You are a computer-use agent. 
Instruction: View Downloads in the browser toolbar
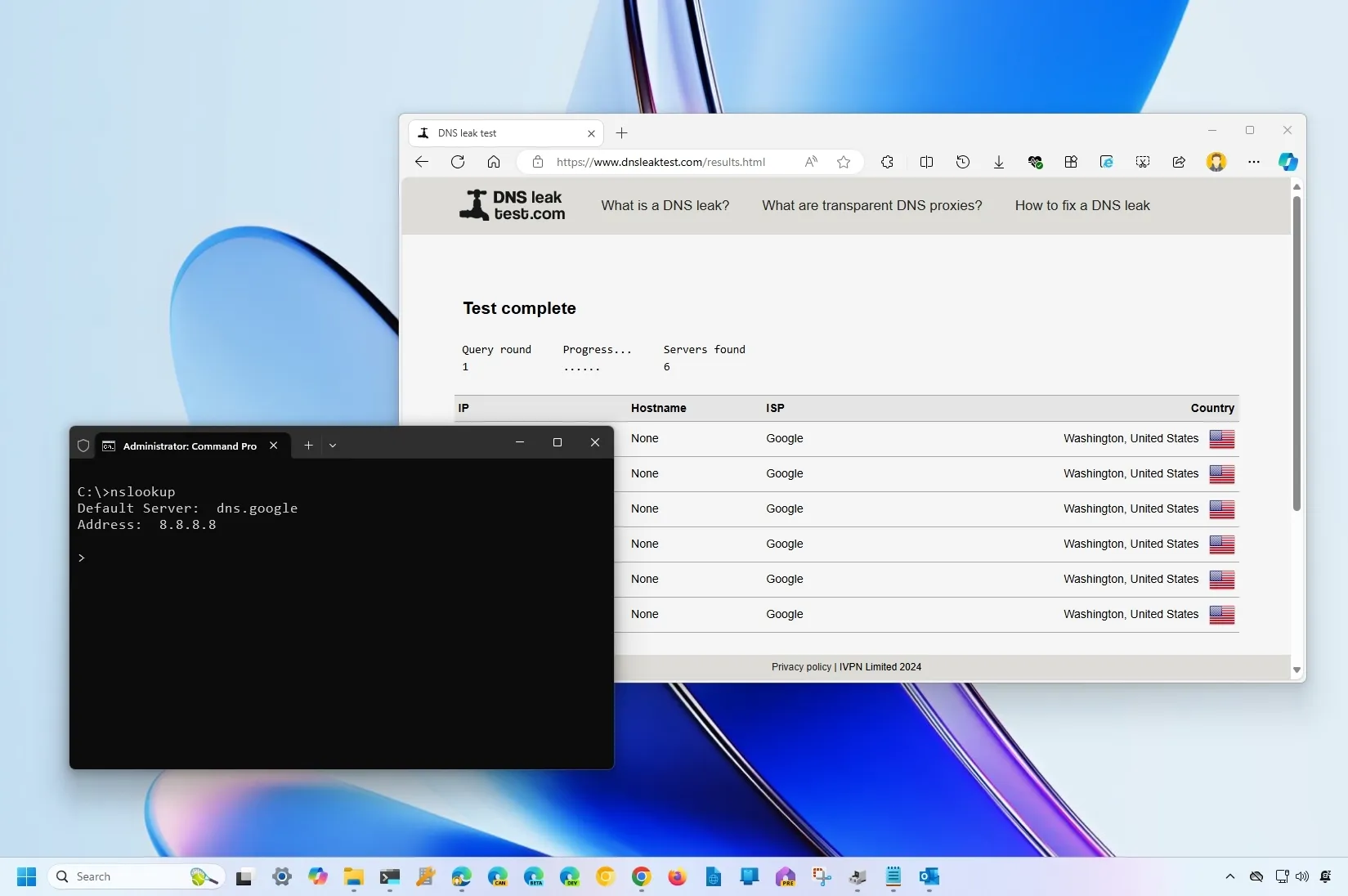click(x=998, y=162)
